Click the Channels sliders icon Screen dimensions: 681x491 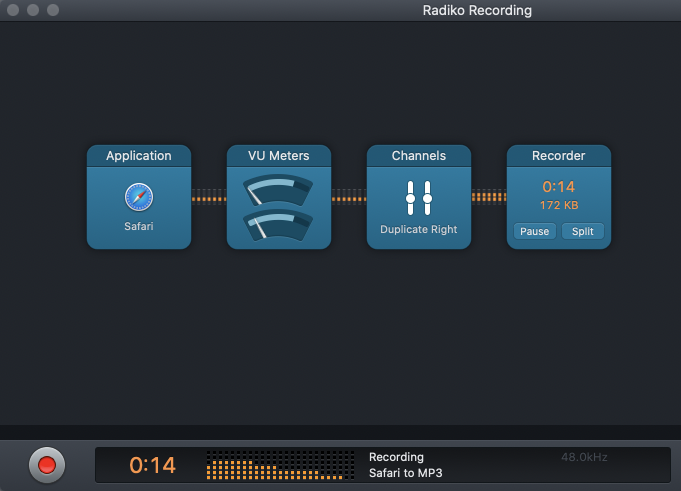tap(419, 198)
